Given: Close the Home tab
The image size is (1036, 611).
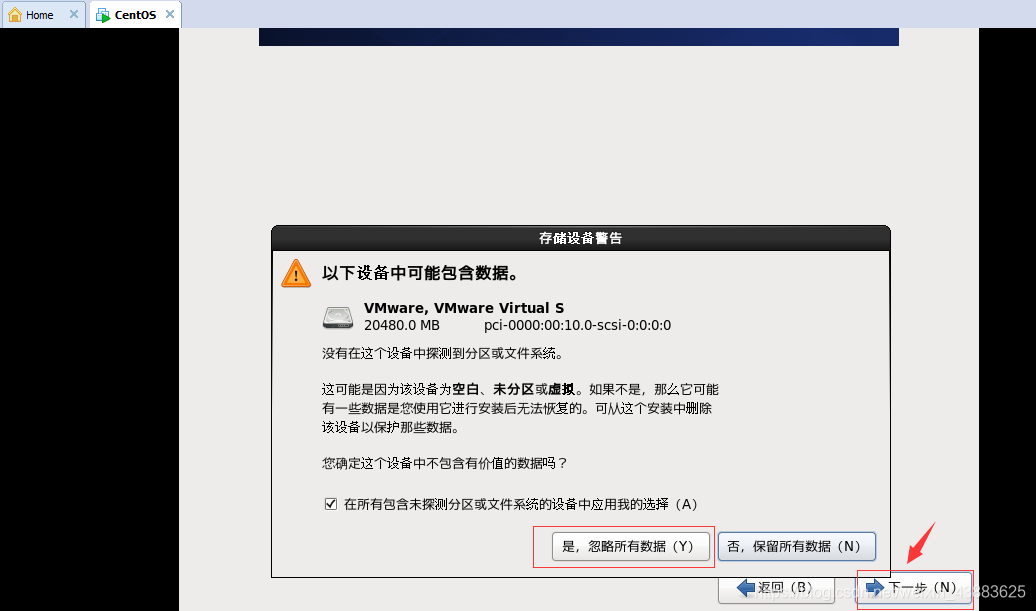Looking at the screenshot, I should [73, 14].
